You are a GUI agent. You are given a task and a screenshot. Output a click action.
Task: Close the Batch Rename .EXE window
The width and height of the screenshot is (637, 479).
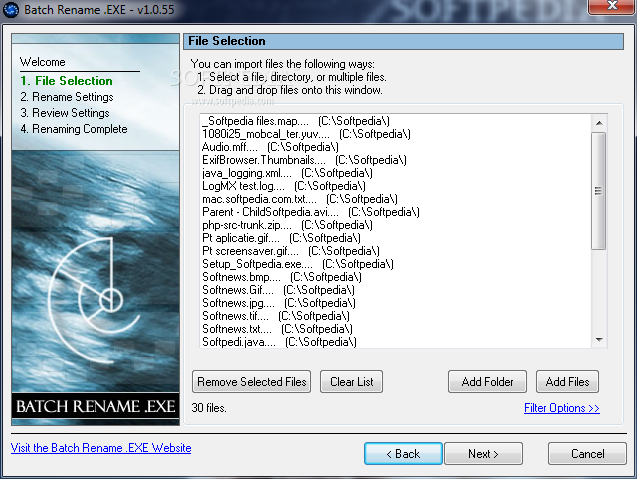[612, 6]
